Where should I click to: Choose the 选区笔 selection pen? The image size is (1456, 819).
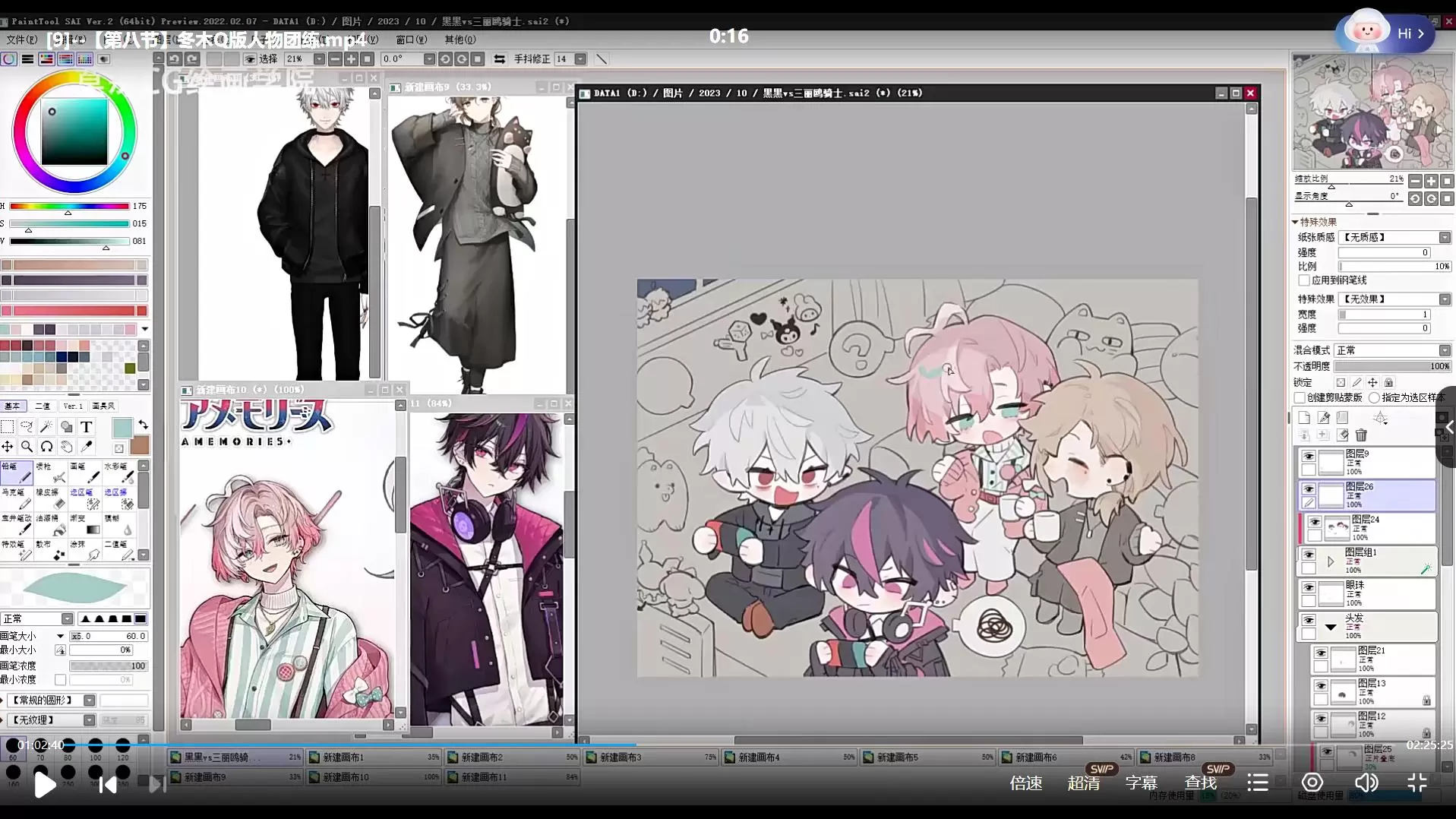pos(85,498)
